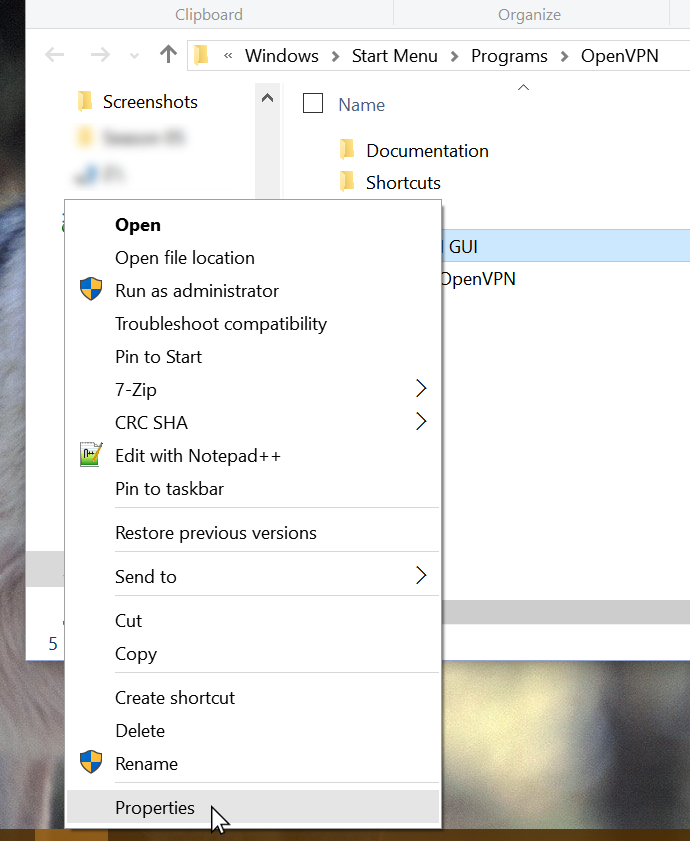Viewport: 690px width, 841px height.
Task: Click the Screenshots folder icon in sidebar
Action: click(x=85, y=102)
